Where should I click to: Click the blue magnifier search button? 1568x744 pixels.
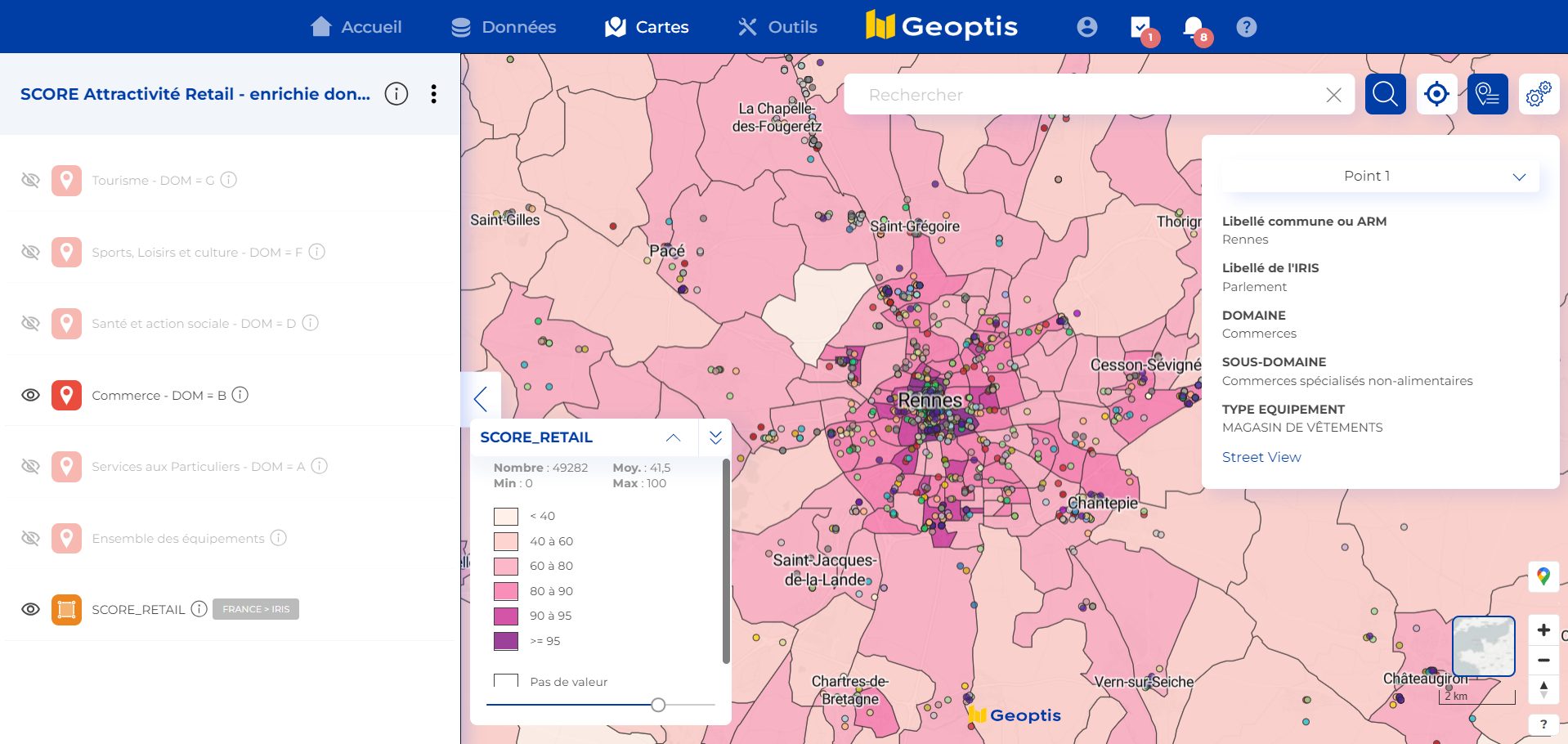pos(1385,94)
